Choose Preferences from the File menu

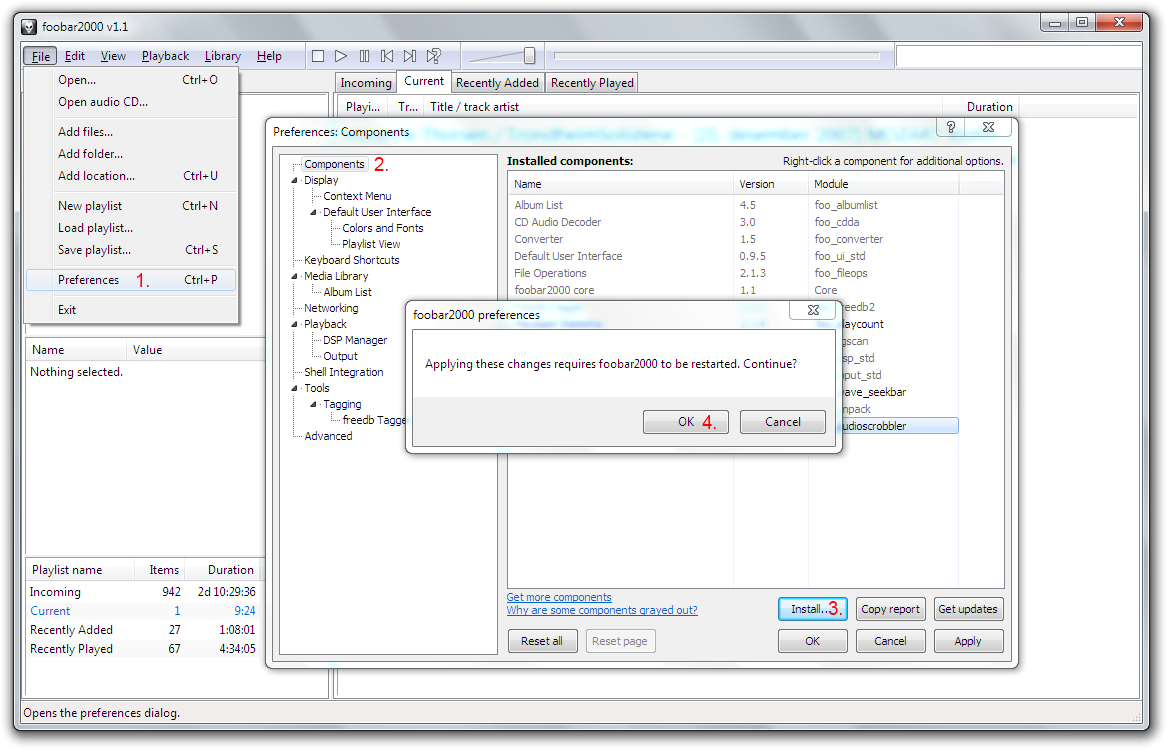tap(88, 280)
